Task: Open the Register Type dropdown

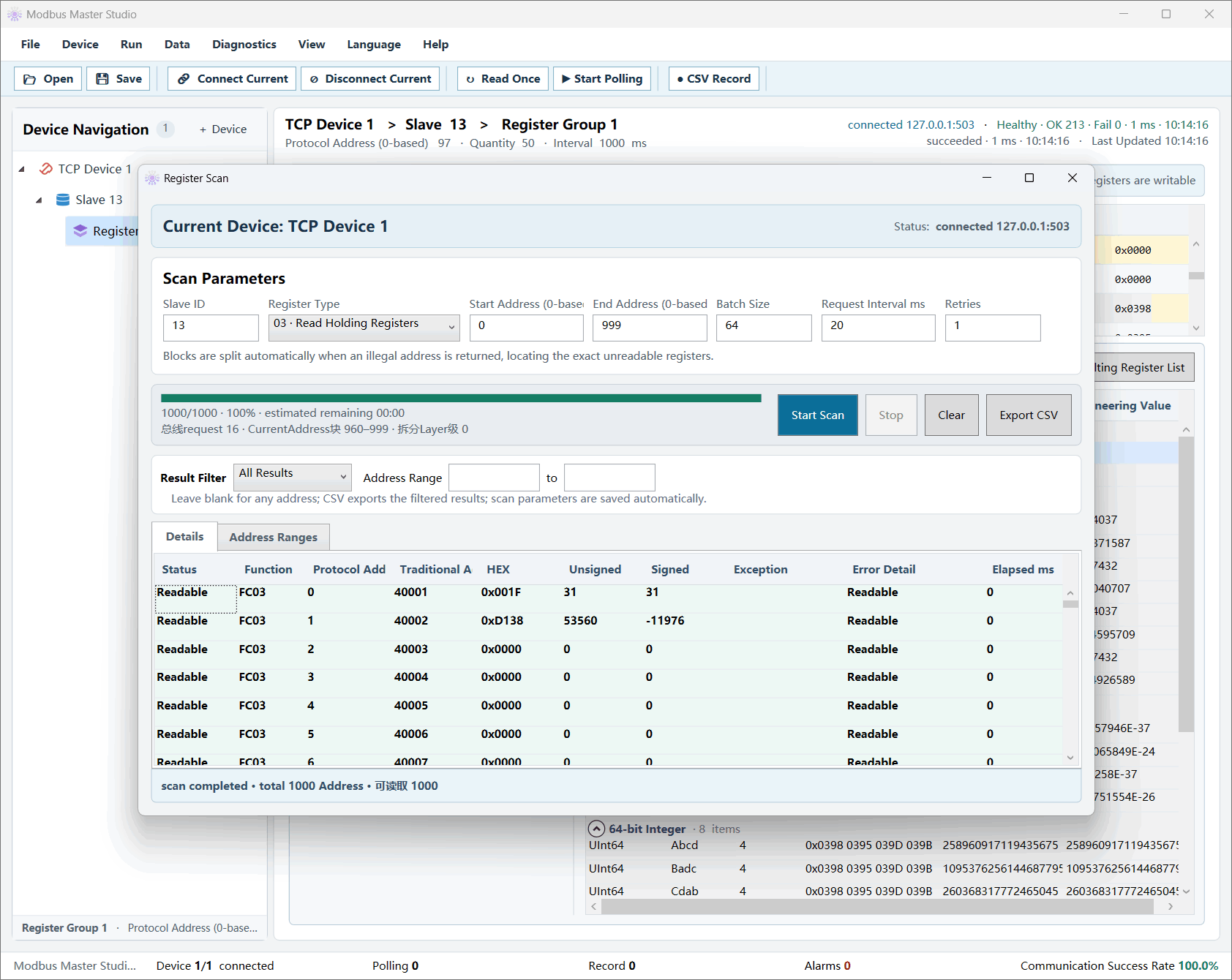Action: tap(364, 327)
